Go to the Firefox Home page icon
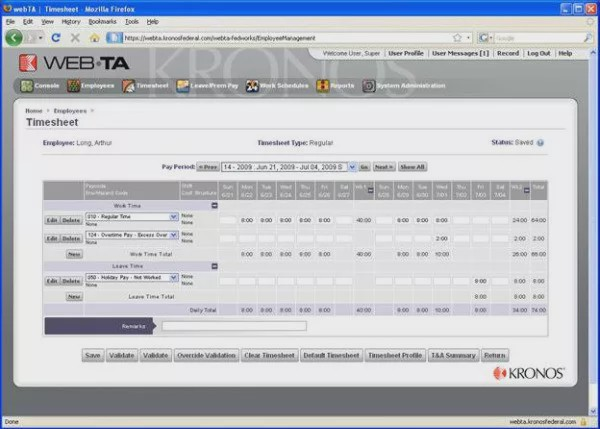Screen dimensions: 600x429 [x=95, y=38]
